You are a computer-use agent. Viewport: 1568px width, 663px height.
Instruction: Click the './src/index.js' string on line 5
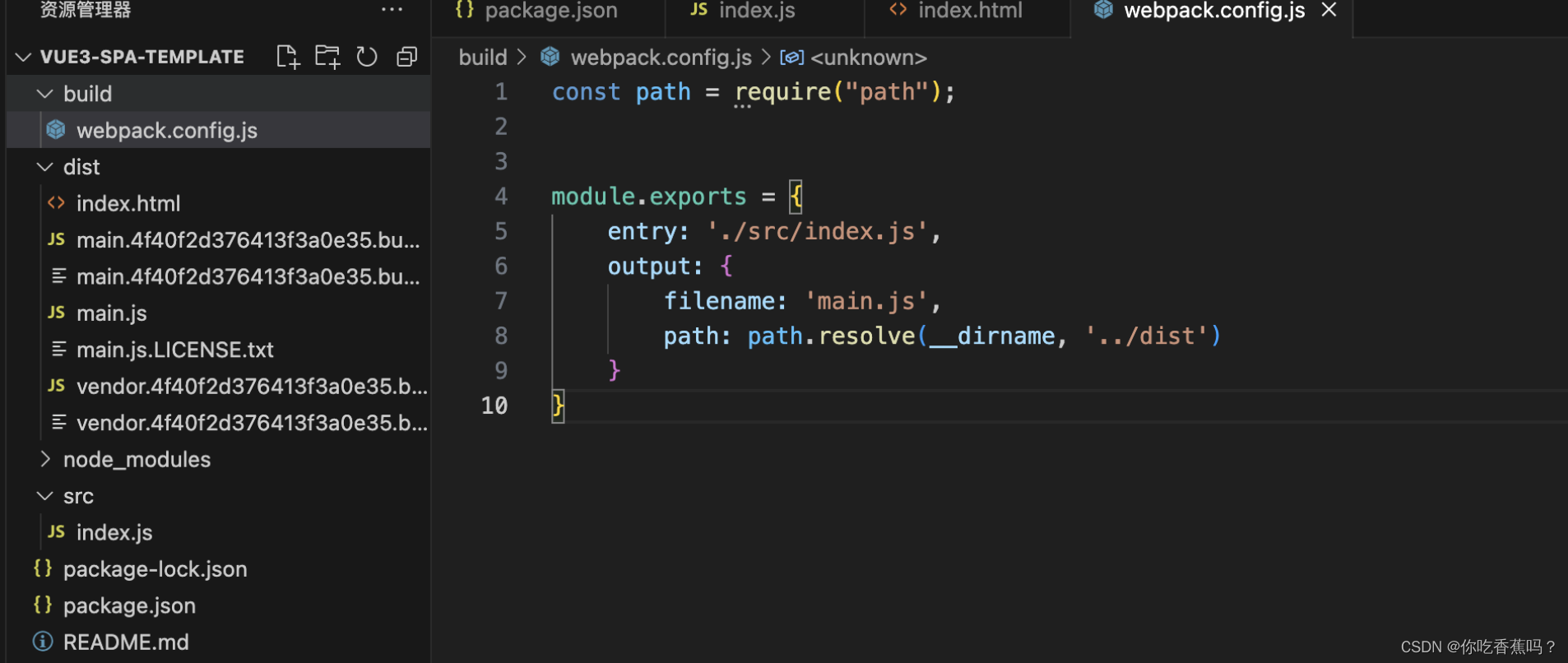coord(817,232)
